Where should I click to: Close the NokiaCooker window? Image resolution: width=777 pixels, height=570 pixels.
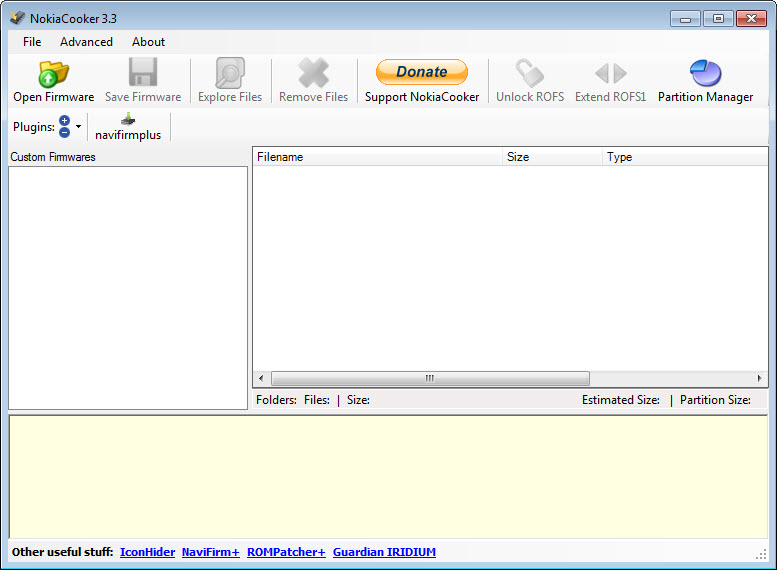pos(751,19)
